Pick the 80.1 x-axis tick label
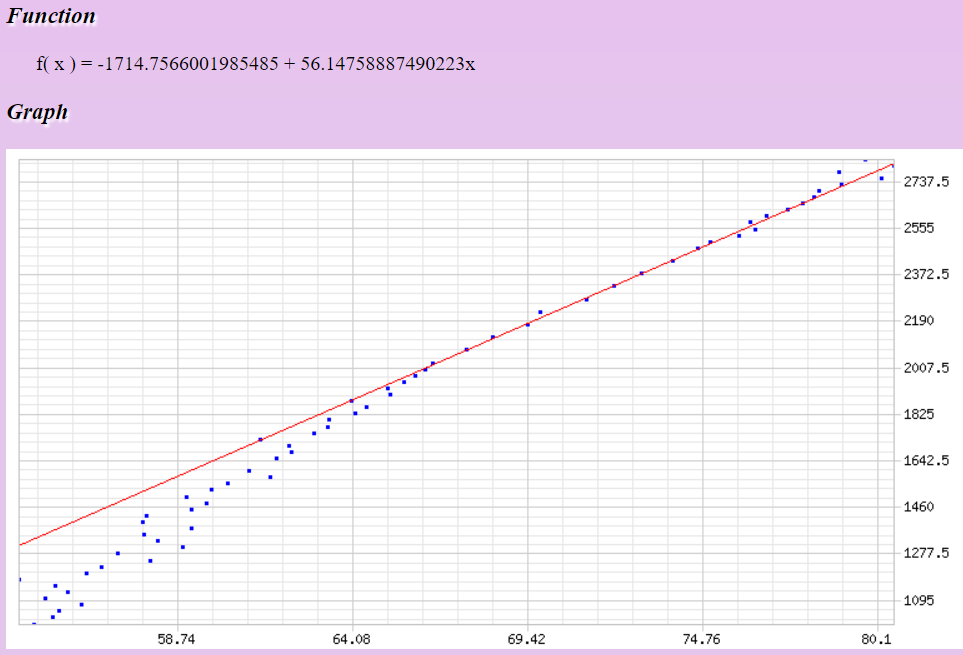 tap(876, 637)
